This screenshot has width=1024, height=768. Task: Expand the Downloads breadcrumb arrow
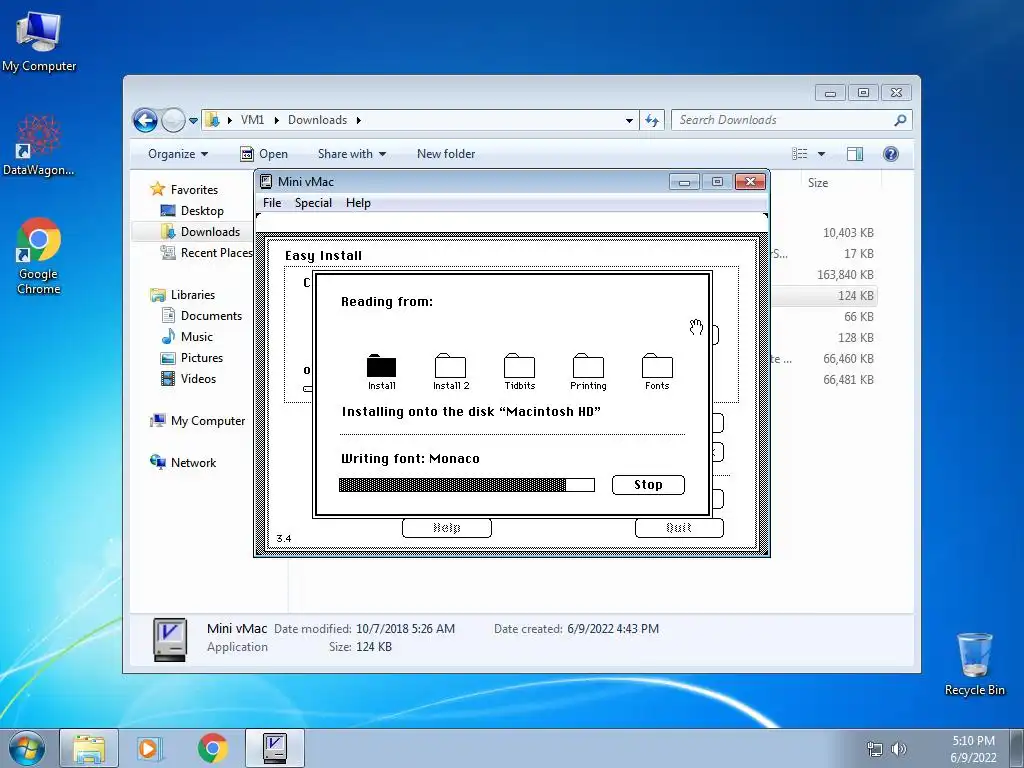coord(359,120)
